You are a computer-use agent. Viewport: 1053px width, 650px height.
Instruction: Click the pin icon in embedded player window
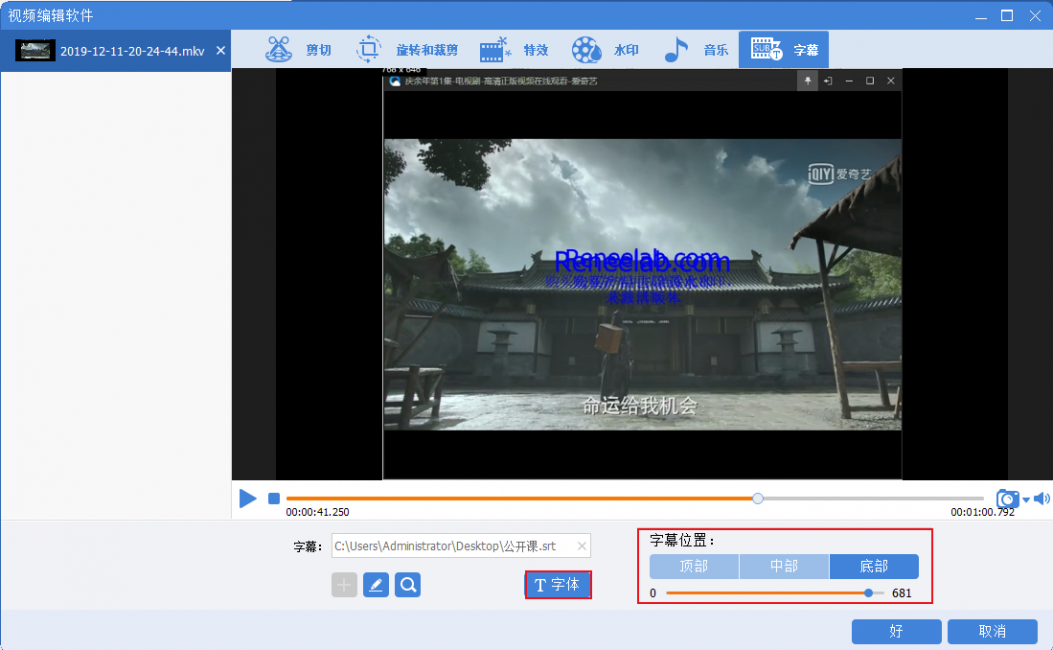[807, 81]
